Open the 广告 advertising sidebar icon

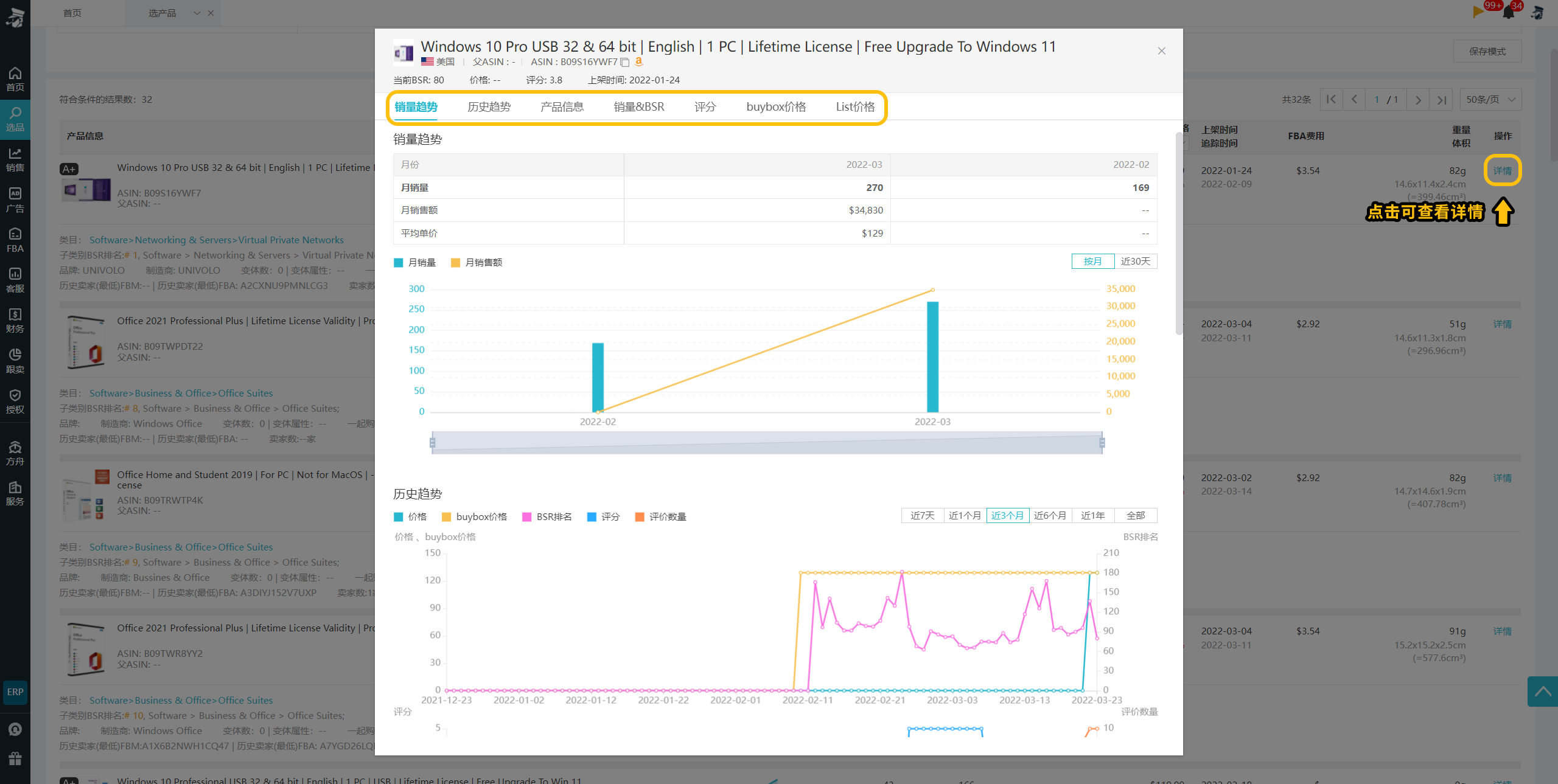(15, 199)
